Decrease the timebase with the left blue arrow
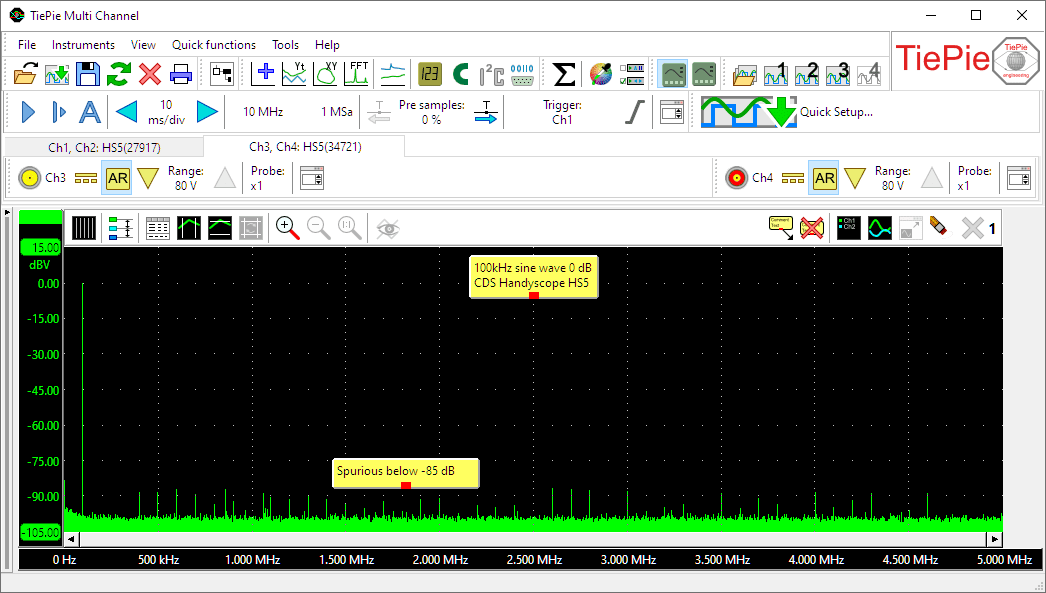This screenshot has height=593, width=1046. pos(127,111)
